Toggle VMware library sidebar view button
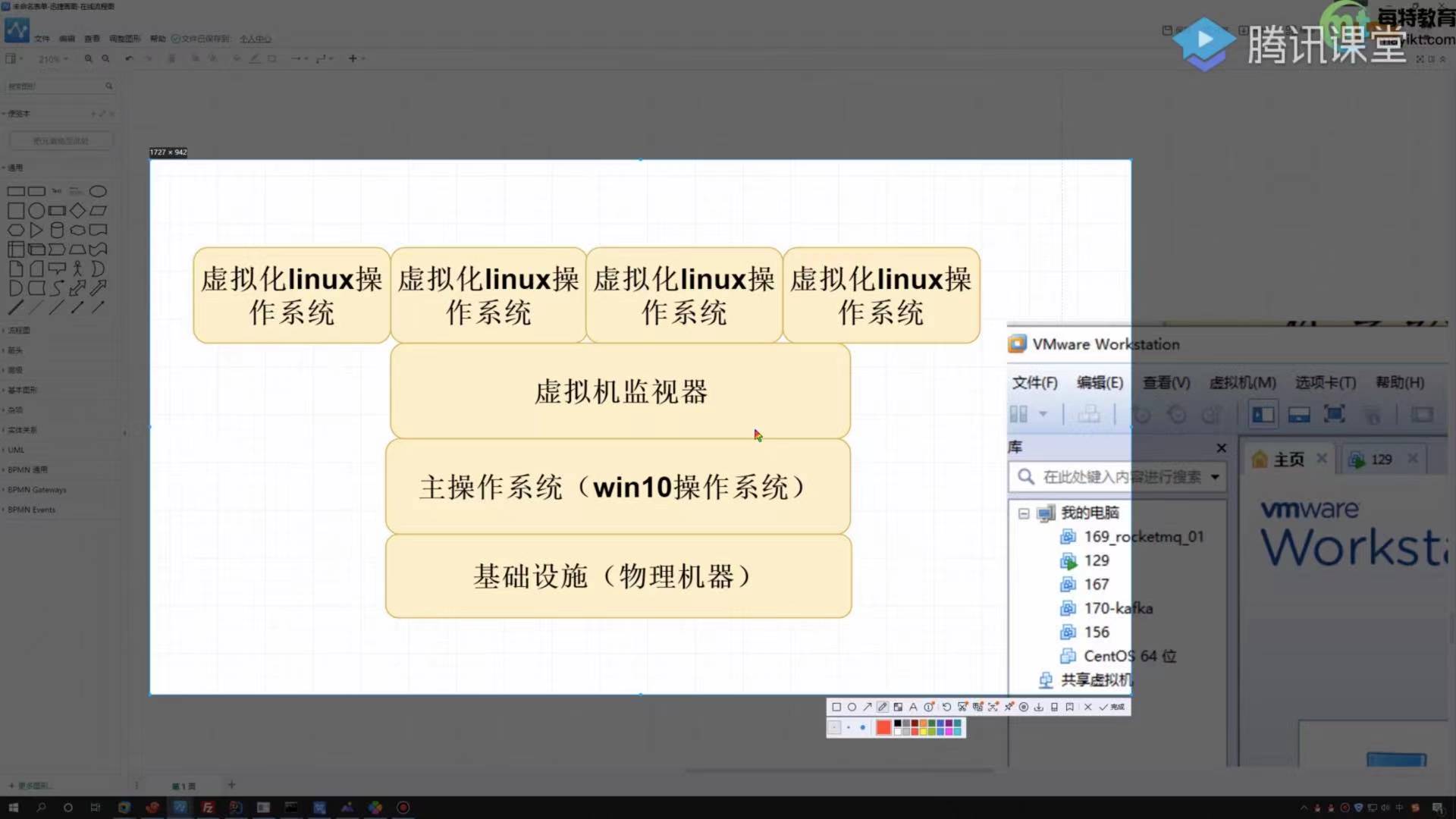The width and height of the screenshot is (1456, 819). [x=1263, y=415]
